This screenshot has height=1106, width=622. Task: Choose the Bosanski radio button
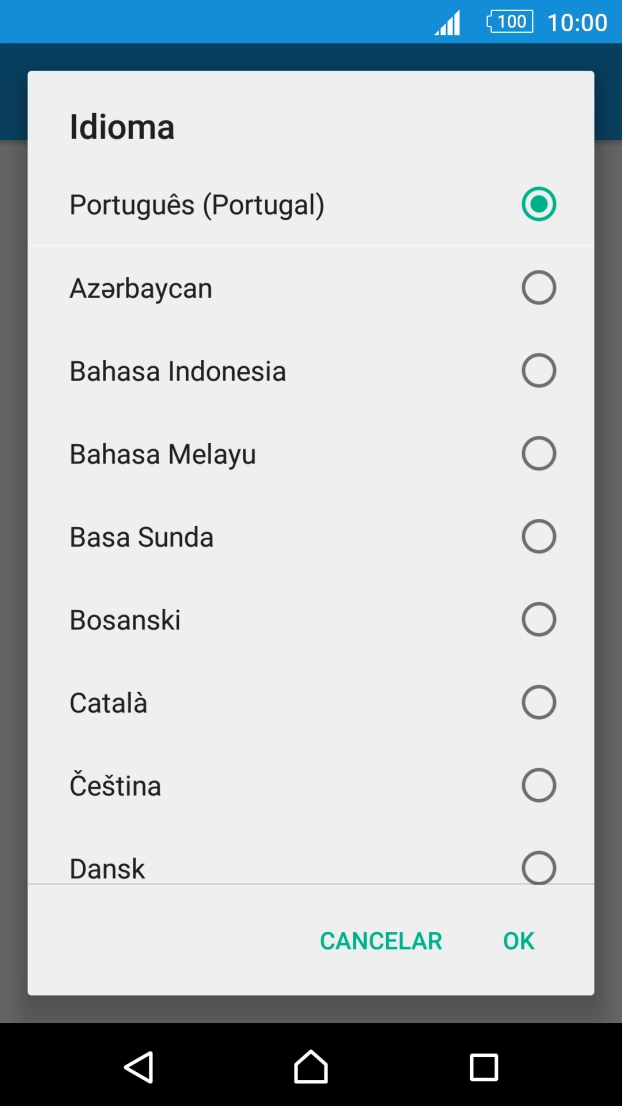(538, 620)
